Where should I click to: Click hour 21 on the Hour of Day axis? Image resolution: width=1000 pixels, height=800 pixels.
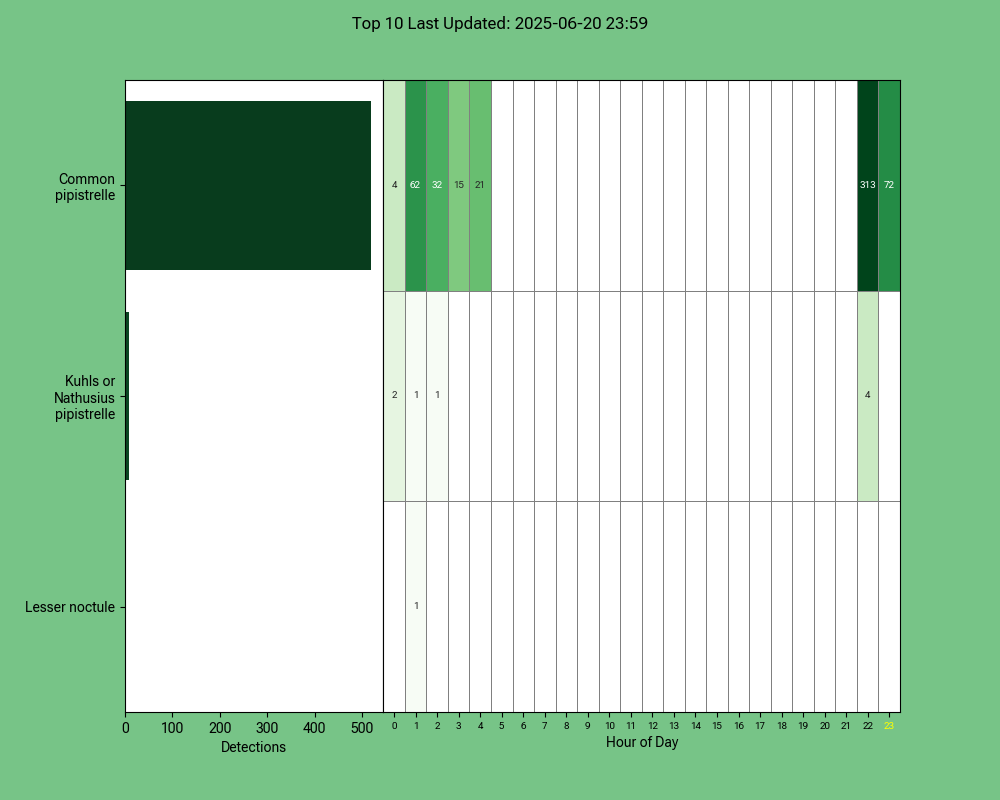pos(846,726)
